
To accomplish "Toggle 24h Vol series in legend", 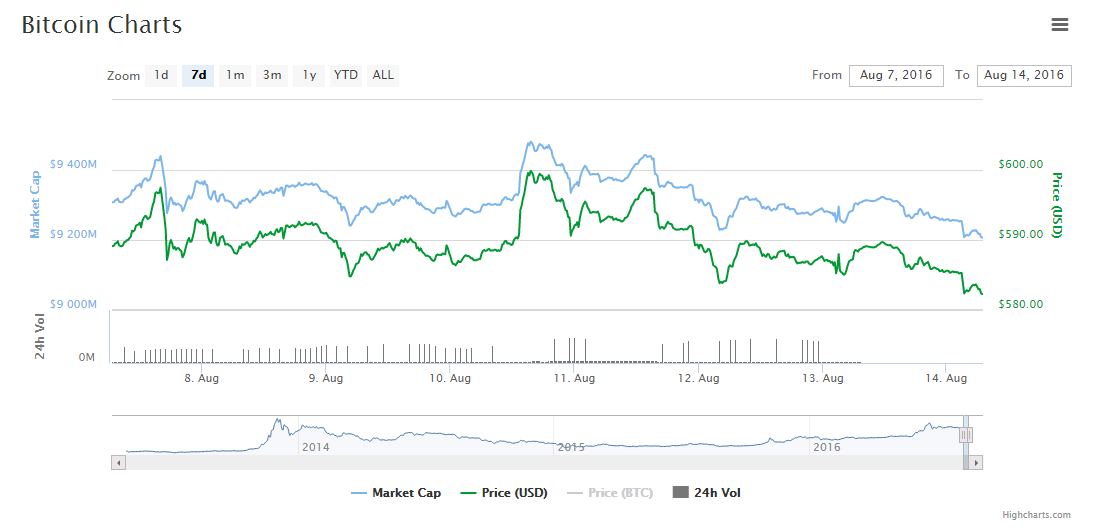I will pos(707,492).
